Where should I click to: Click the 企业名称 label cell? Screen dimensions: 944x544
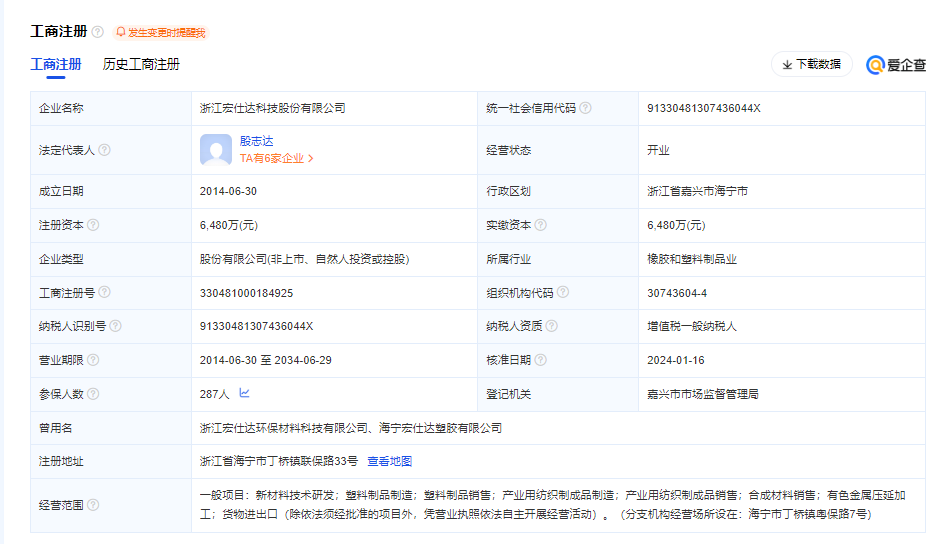tap(111, 108)
